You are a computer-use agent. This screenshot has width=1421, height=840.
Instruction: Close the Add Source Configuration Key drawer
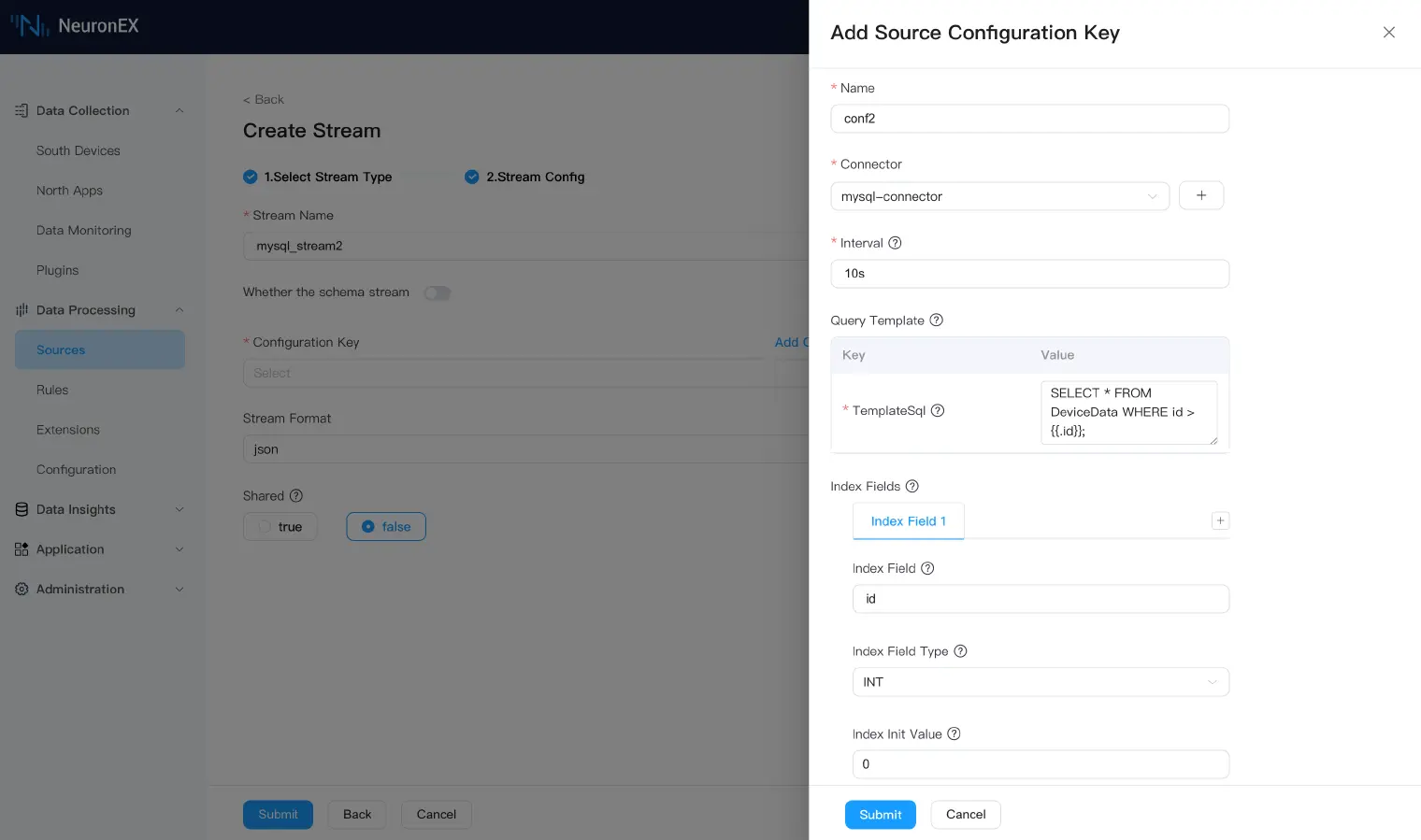pos(1388,33)
